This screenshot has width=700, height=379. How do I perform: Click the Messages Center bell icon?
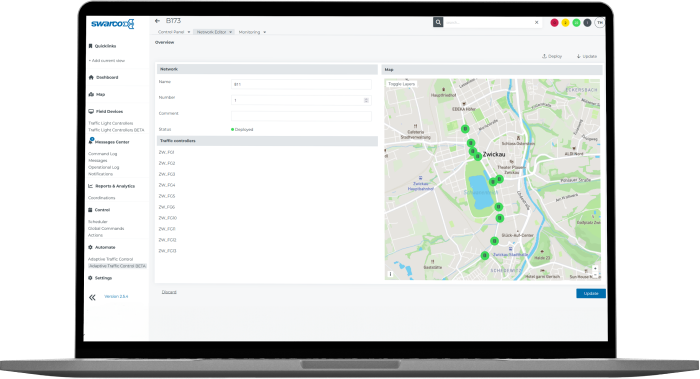click(91, 142)
